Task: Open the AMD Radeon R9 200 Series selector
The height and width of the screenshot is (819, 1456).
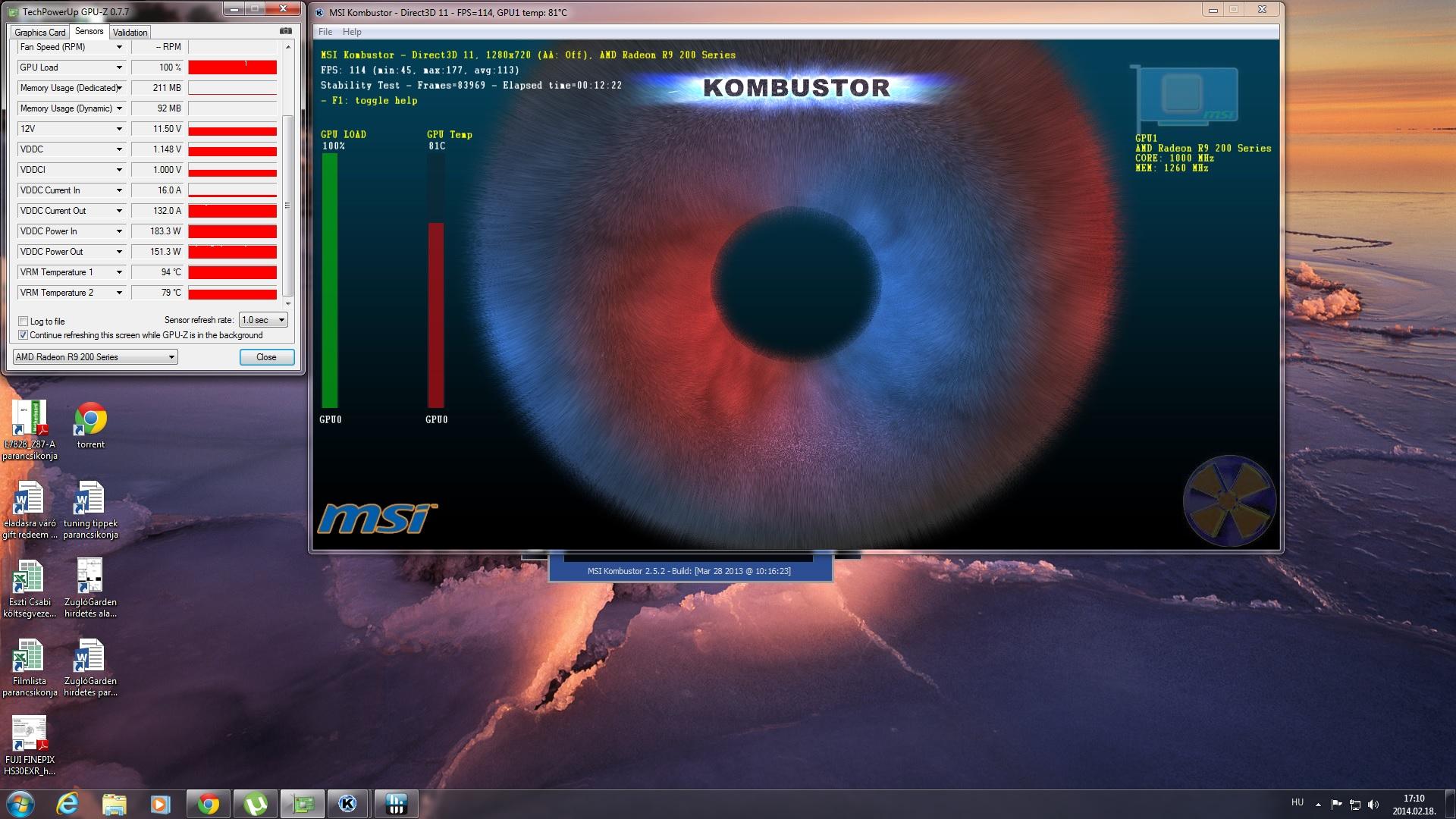Action: pyautogui.click(x=95, y=357)
